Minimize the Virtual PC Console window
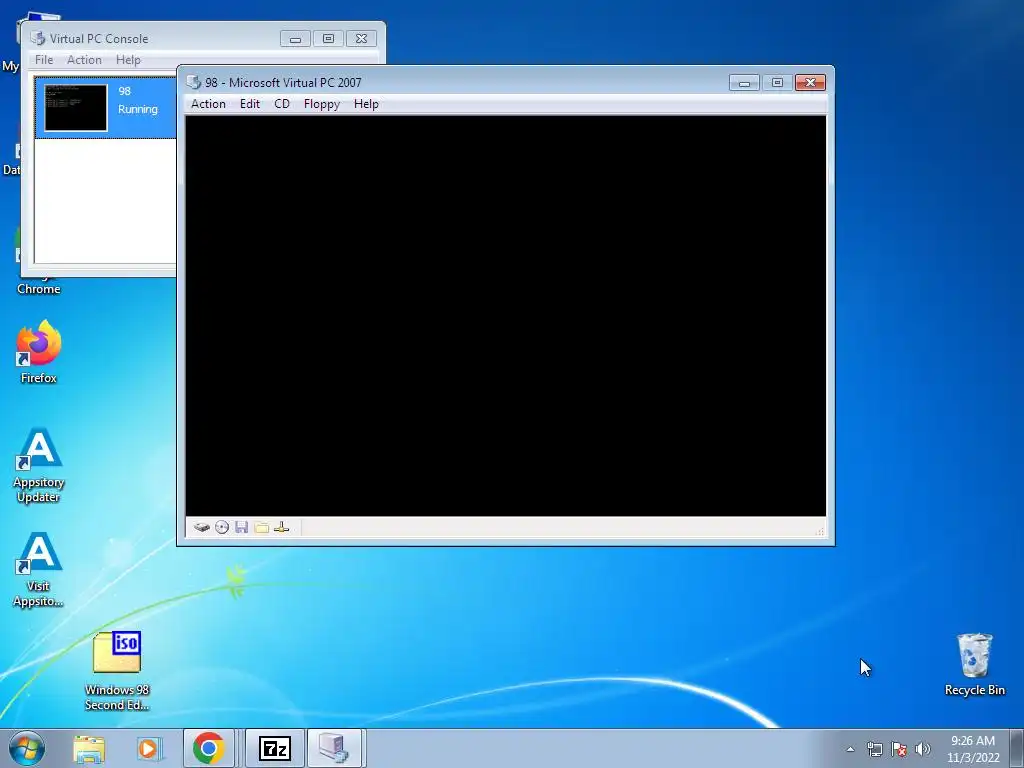The width and height of the screenshot is (1024, 768). [x=295, y=39]
